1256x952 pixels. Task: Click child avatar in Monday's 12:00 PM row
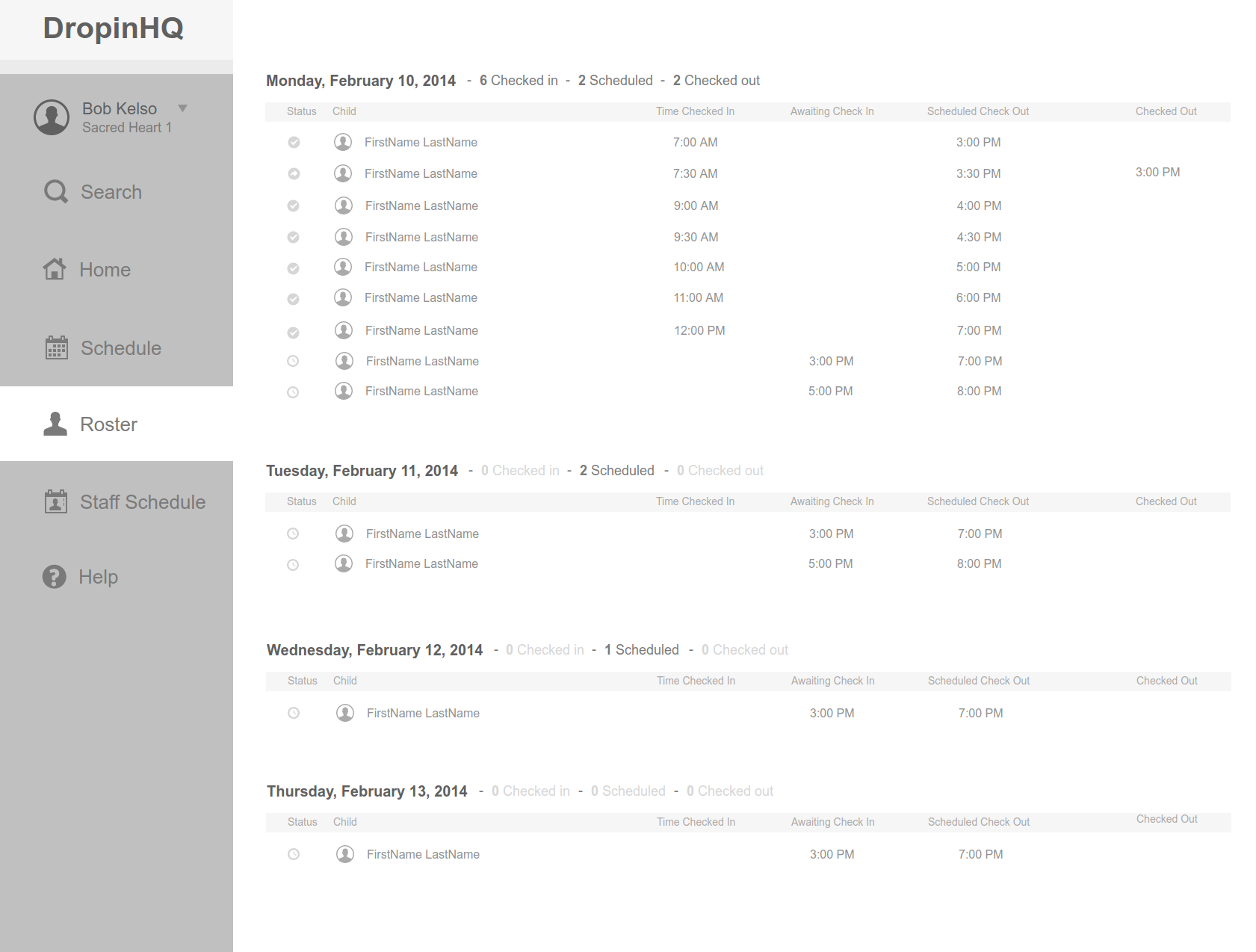[x=344, y=330]
